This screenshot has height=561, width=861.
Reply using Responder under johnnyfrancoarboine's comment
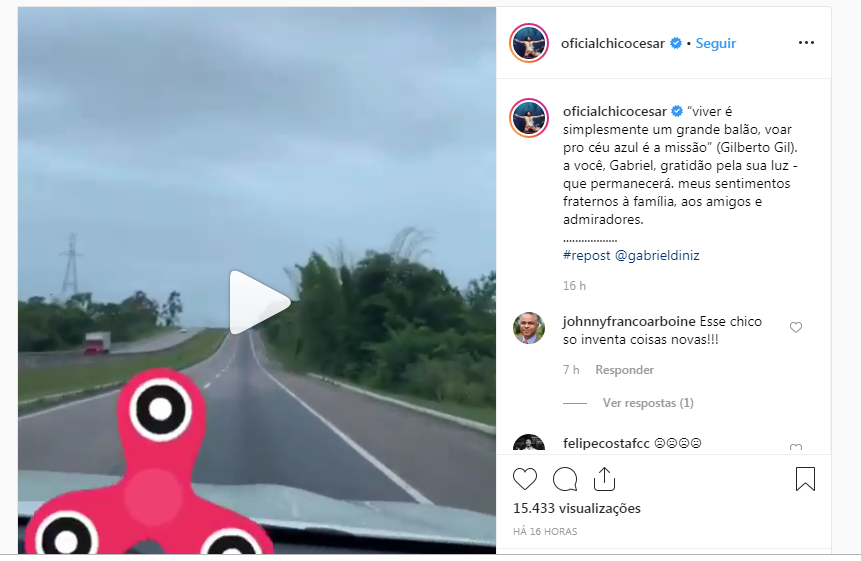tap(624, 370)
